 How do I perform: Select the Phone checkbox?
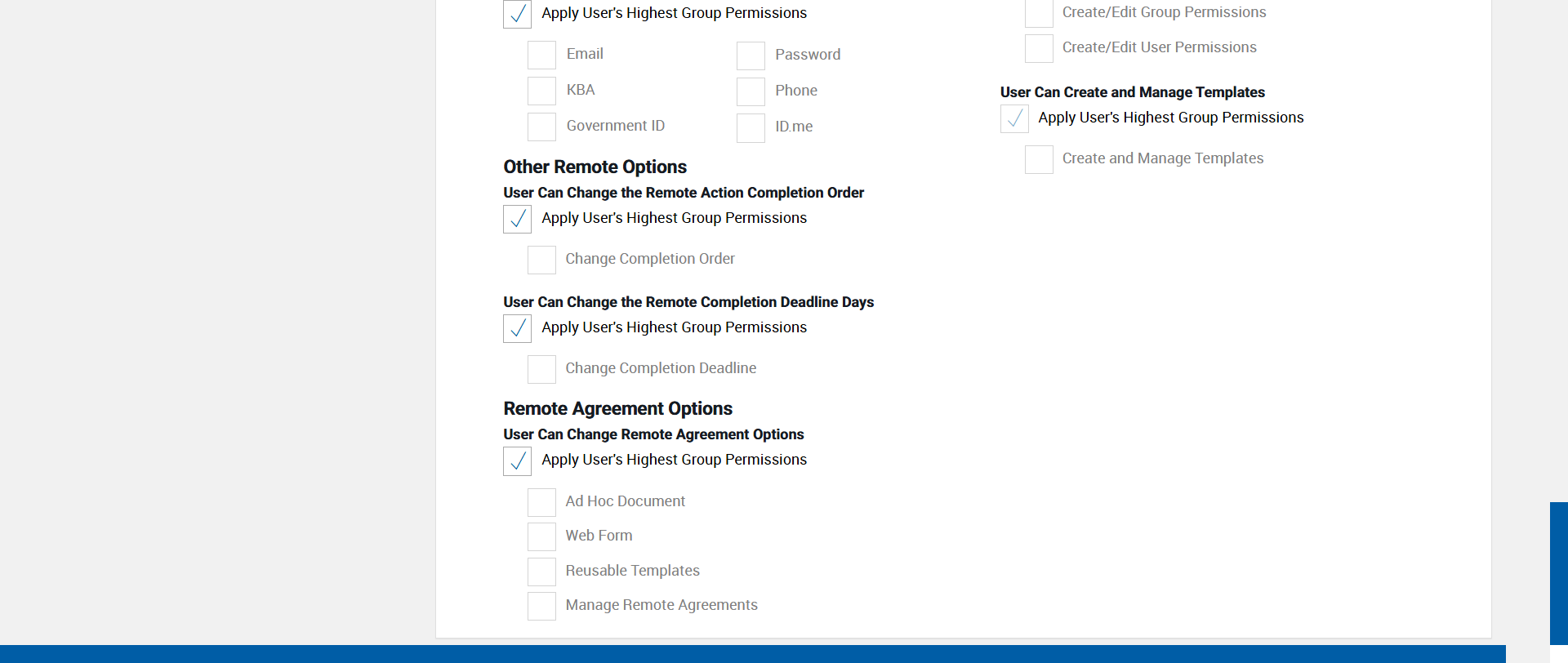point(751,91)
